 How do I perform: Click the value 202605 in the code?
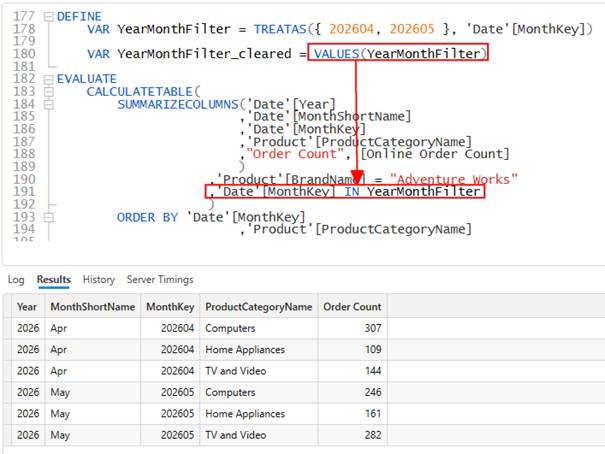click(412, 29)
